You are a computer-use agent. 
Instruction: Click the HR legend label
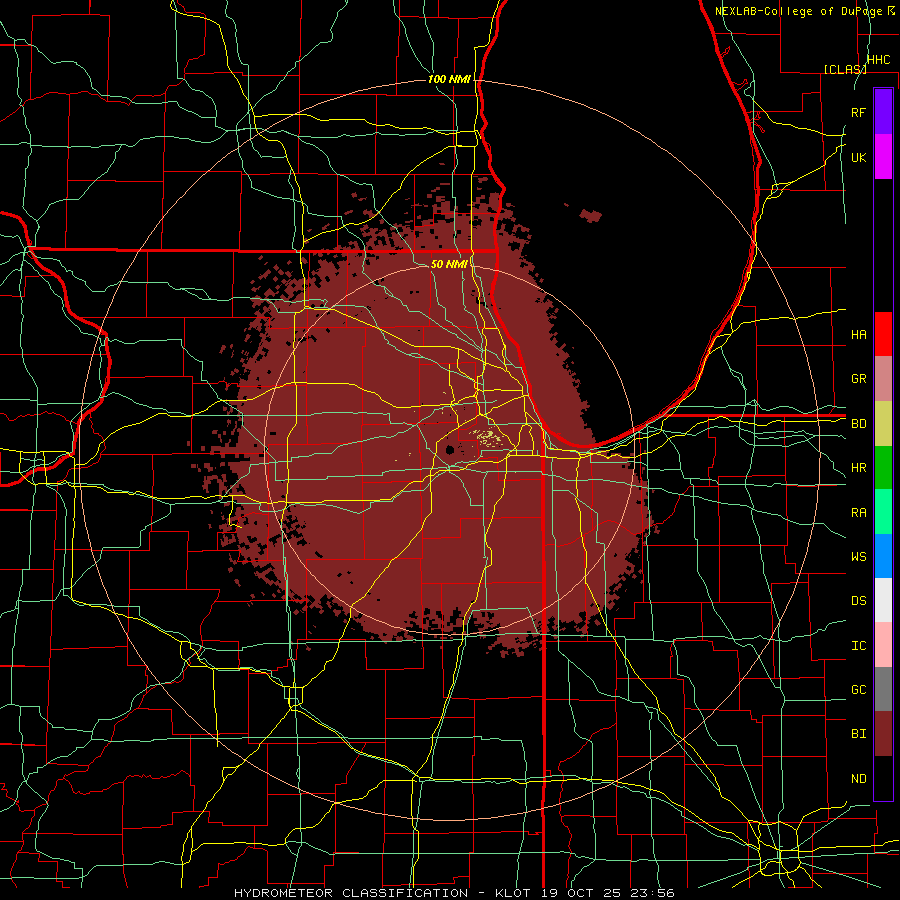pyautogui.click(x=858, y=468)
